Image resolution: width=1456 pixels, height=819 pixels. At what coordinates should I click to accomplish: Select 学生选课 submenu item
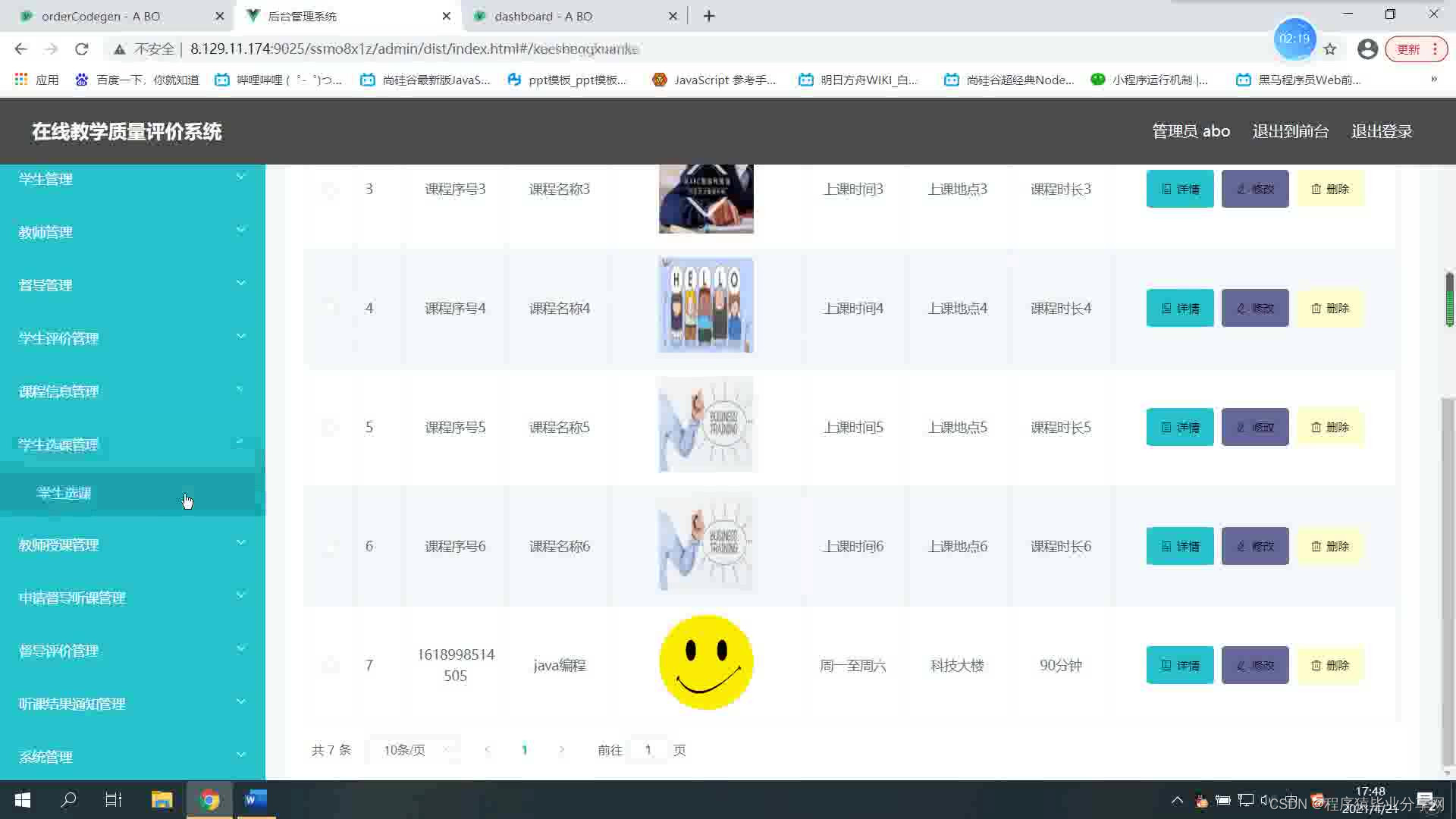(64, 493)
